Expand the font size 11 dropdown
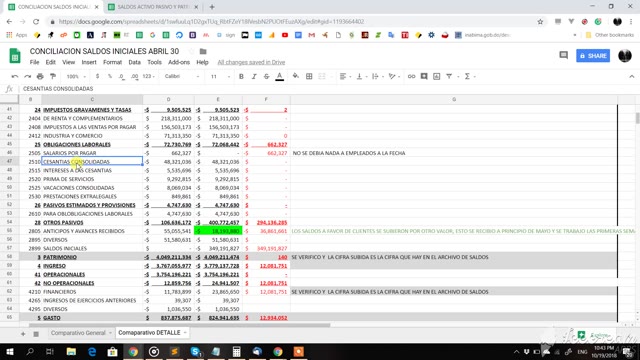The image size is (640, 360). click(220, 76)
